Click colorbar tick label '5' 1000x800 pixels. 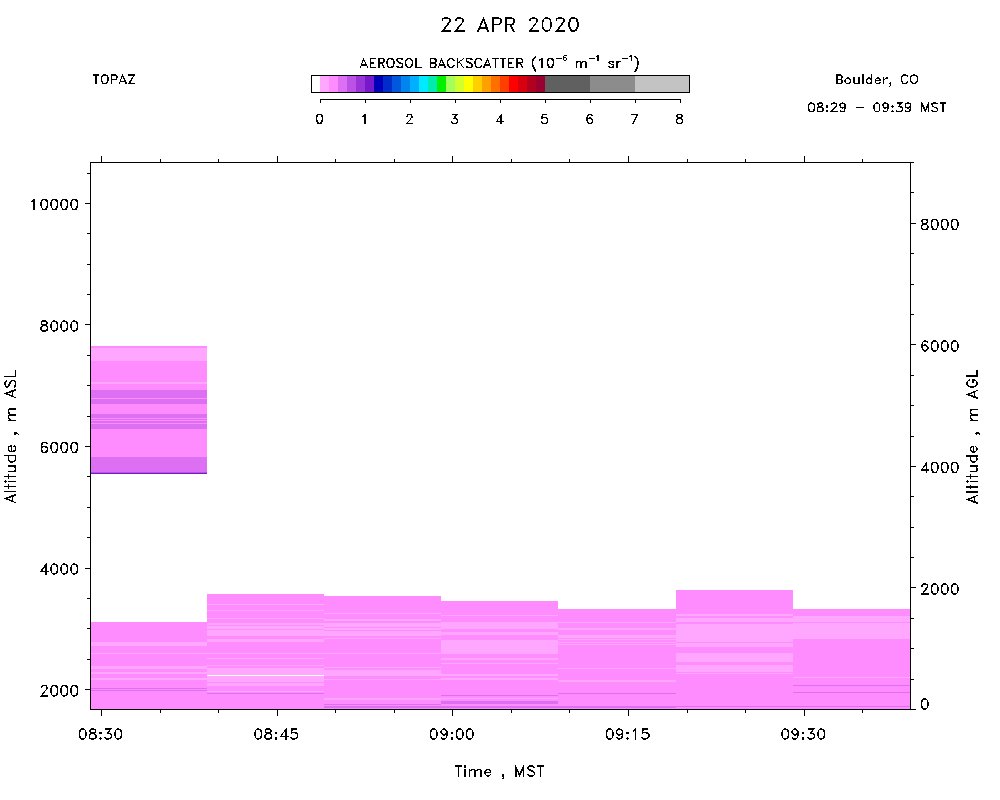click(x=545, y=119)
